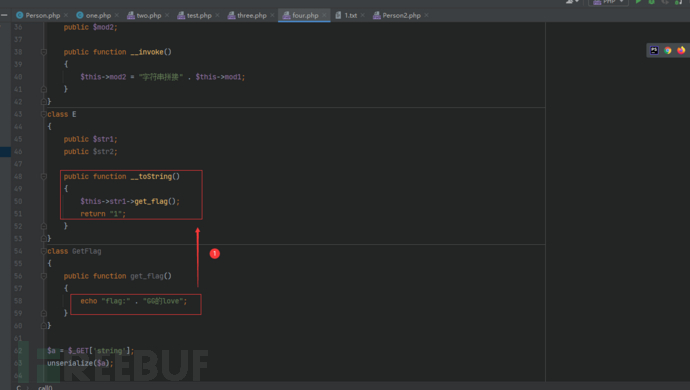Select the three.php tab

pos(252,15)
